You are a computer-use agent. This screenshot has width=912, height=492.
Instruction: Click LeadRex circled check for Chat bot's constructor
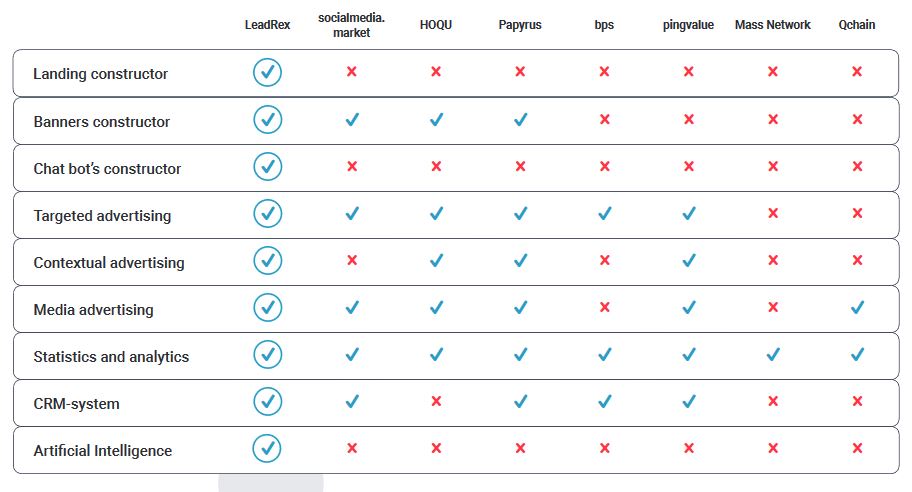268,167
